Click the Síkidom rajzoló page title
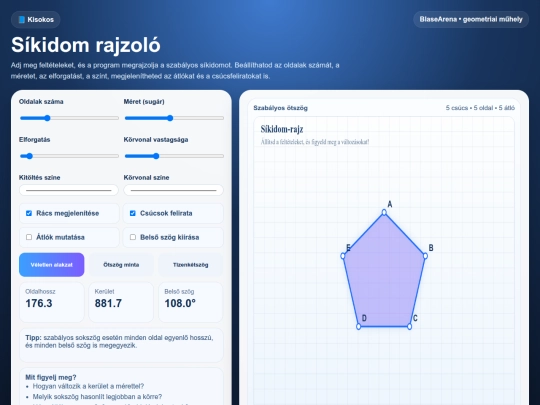 86,45
